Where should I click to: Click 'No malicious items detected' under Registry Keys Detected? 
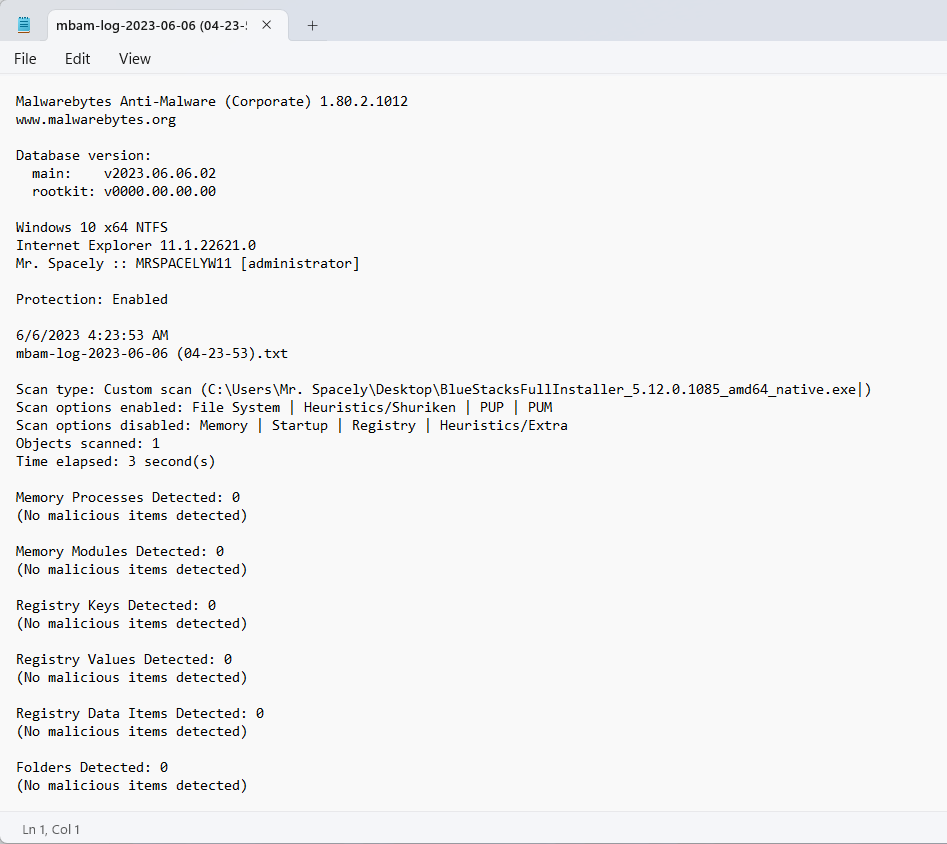[132, 623]
